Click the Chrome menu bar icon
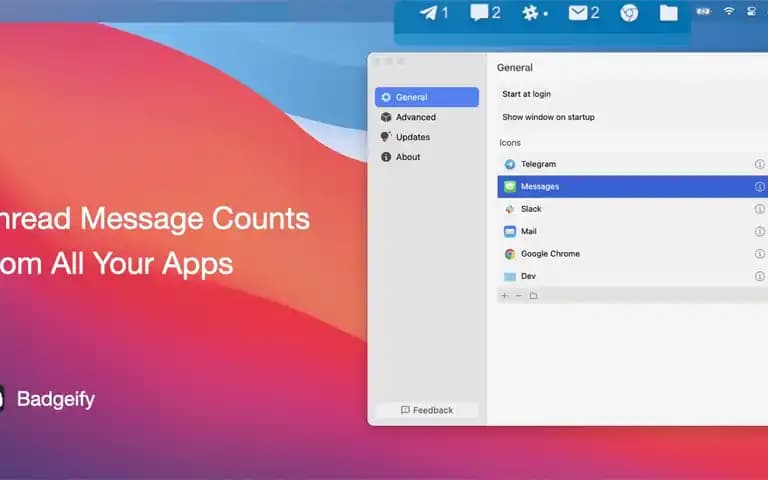The width and height of the screenshot is (768, 480). click(x=629, y=13)
